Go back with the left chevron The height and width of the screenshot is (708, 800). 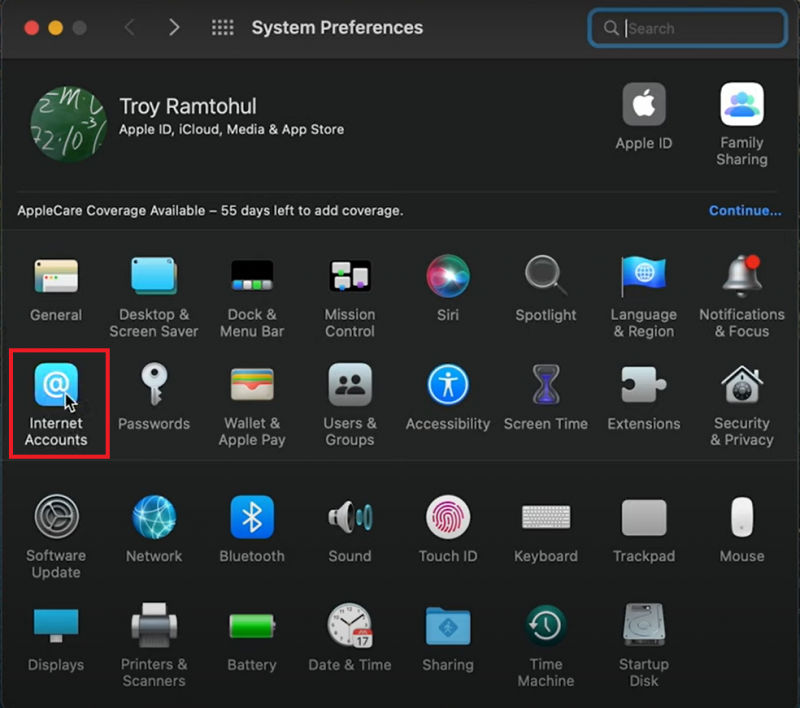pyautogui.click(x=130, y=28)
